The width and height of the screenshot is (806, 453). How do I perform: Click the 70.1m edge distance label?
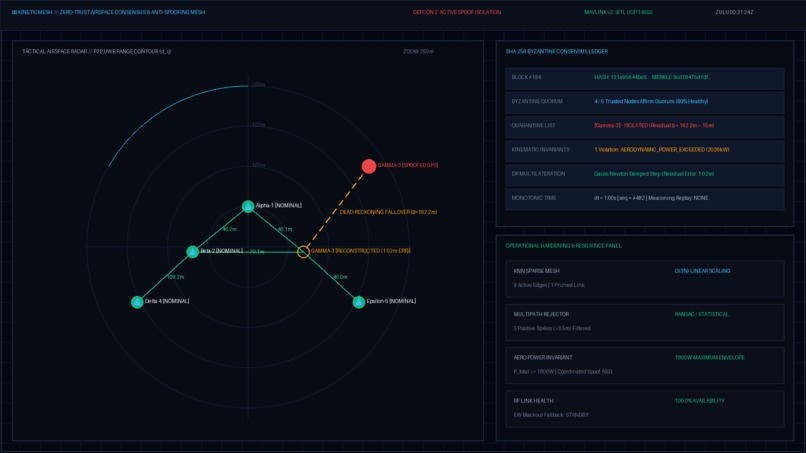(257, 252)
